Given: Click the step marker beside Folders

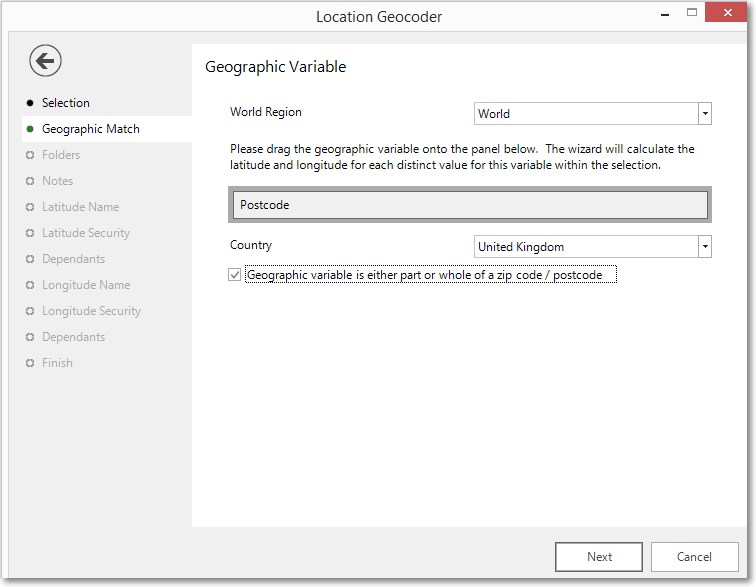Looking at the screenshot, I should pos(30,155).
